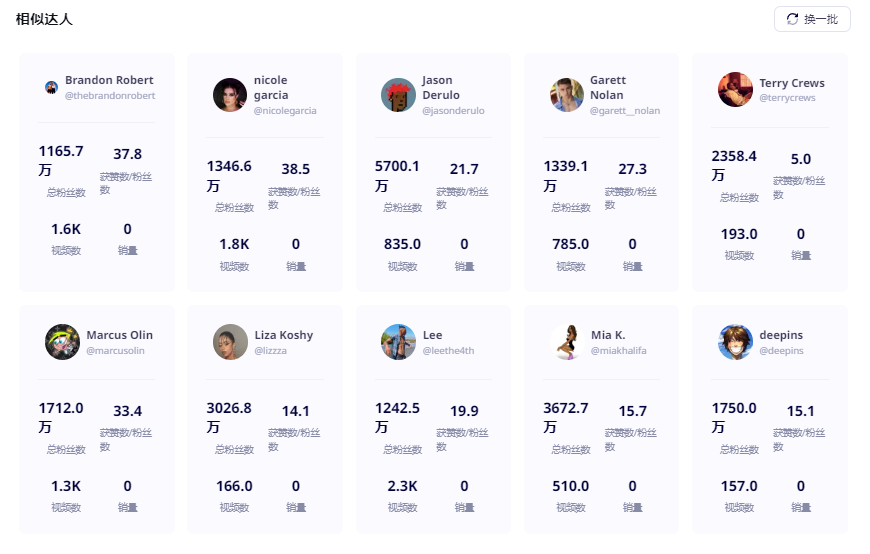The width and height of the screenshot is (870, 554).
Task: Select the @miakhalifa handle link
Action: pyautogui.click(x=619, y=350)
